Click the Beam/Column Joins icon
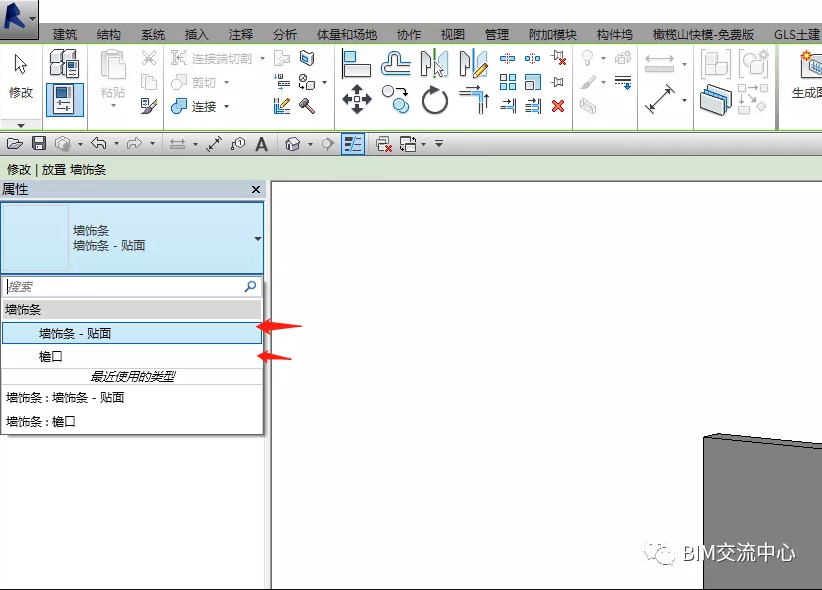Viewport: 822px width, 590px height. coord(282,82)
